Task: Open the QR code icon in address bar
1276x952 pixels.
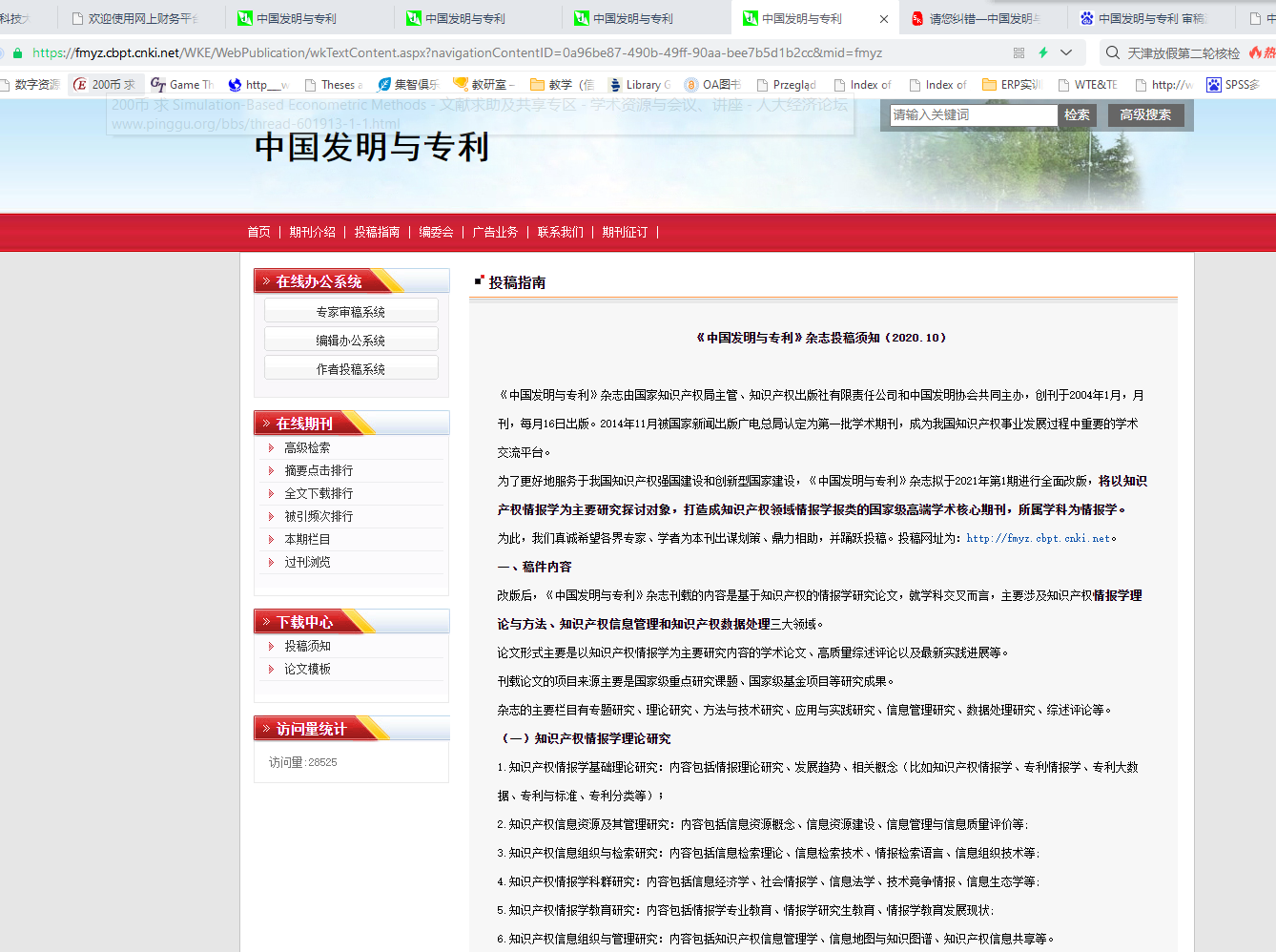Action: pos(1019,53)
